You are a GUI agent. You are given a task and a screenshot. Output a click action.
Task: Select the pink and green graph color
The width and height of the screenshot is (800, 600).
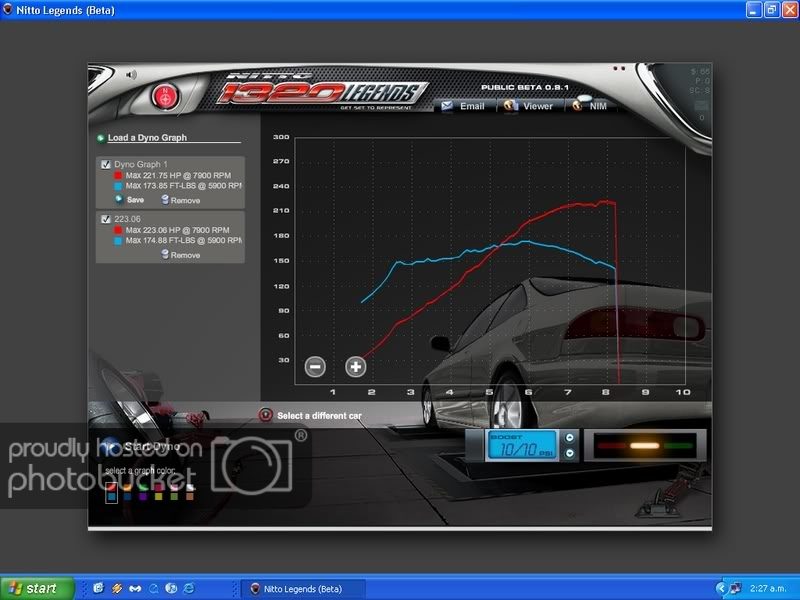(174, 492)
